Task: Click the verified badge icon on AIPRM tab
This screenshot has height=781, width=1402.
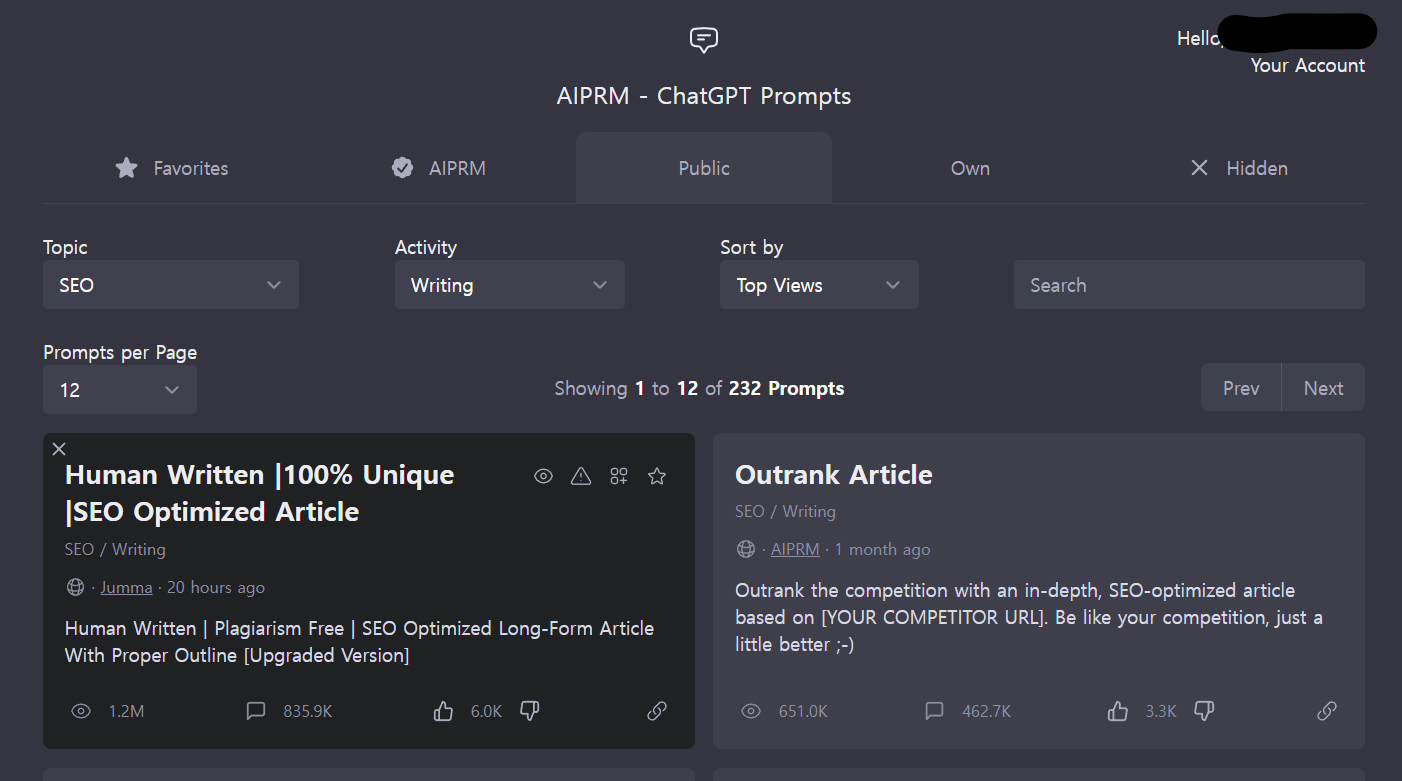Action: coord(402,168)
